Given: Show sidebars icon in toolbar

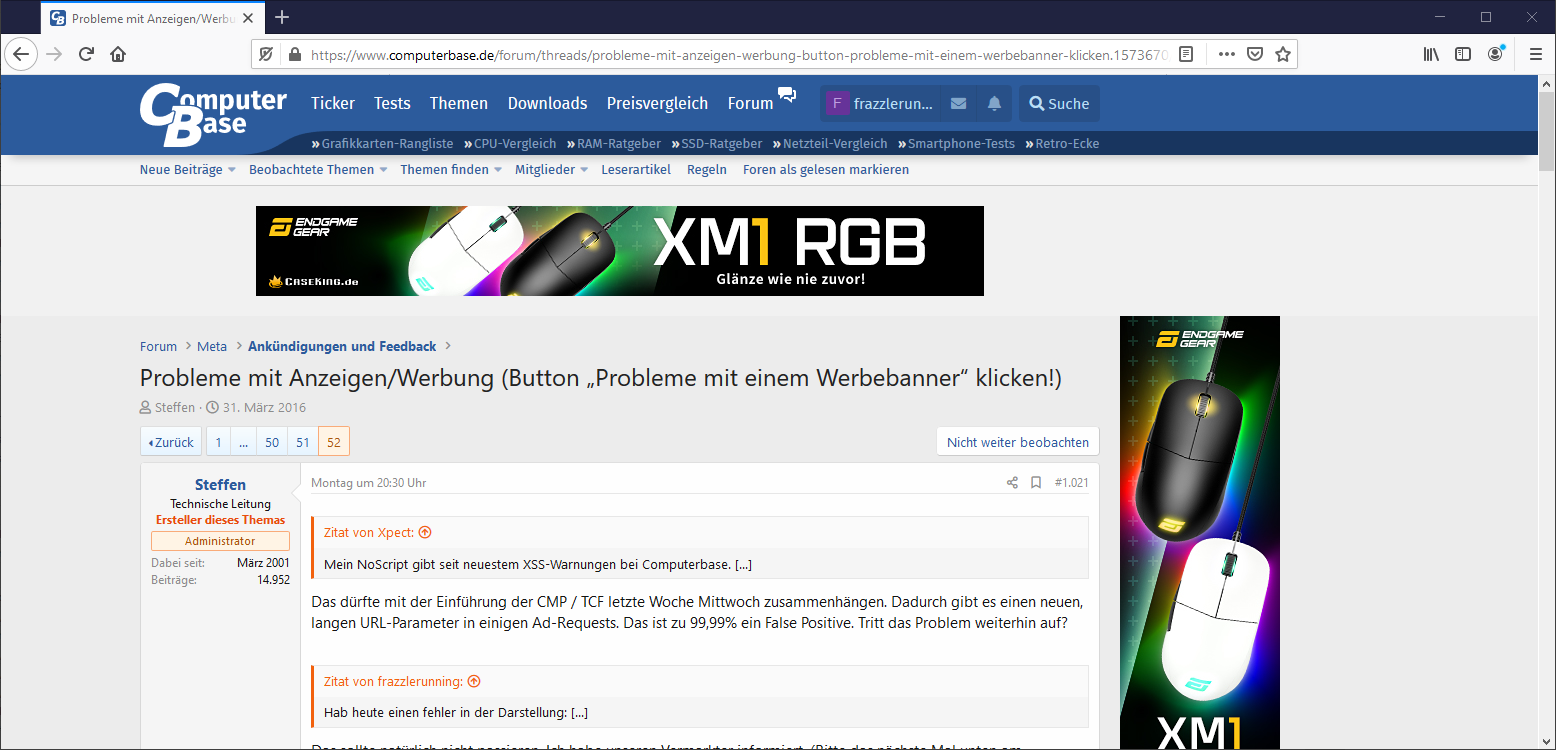Looking at the screenshot, I should pos(1463,54).
